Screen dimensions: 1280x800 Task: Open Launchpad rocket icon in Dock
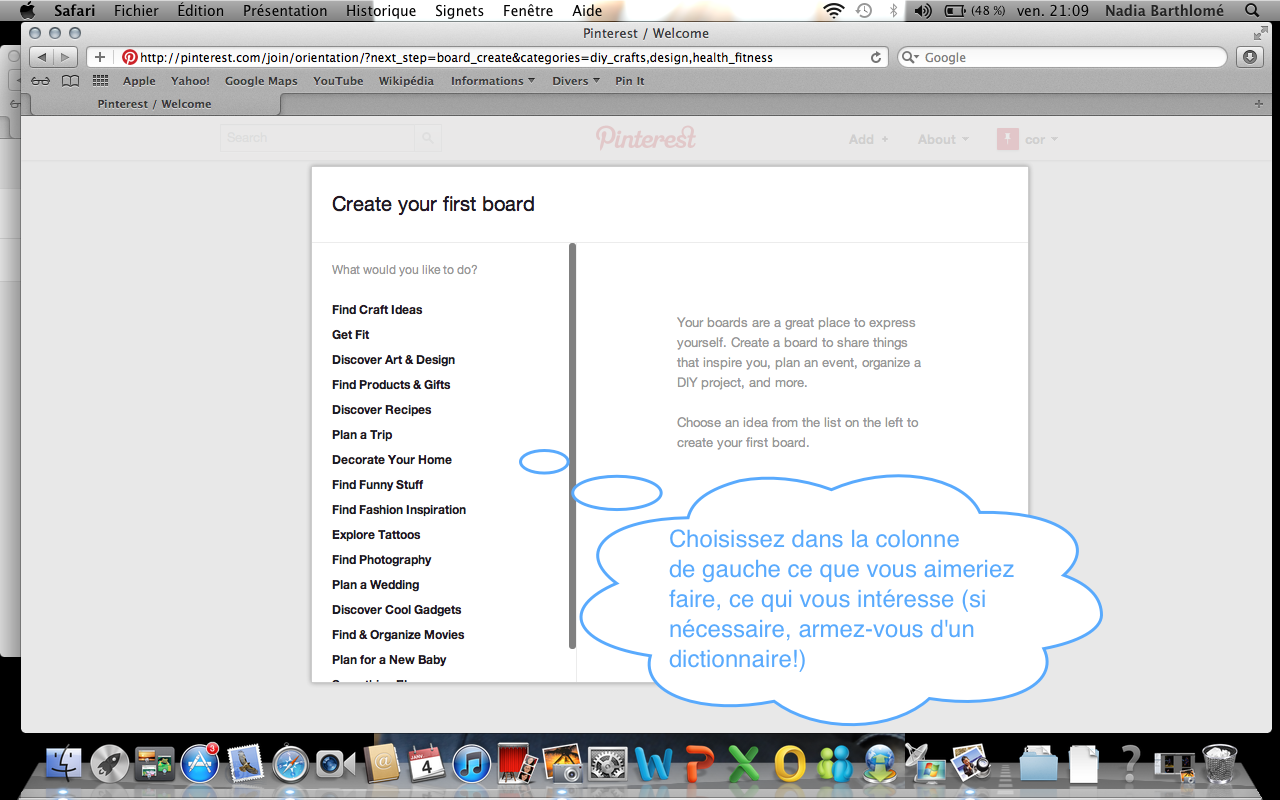(110, 764)
